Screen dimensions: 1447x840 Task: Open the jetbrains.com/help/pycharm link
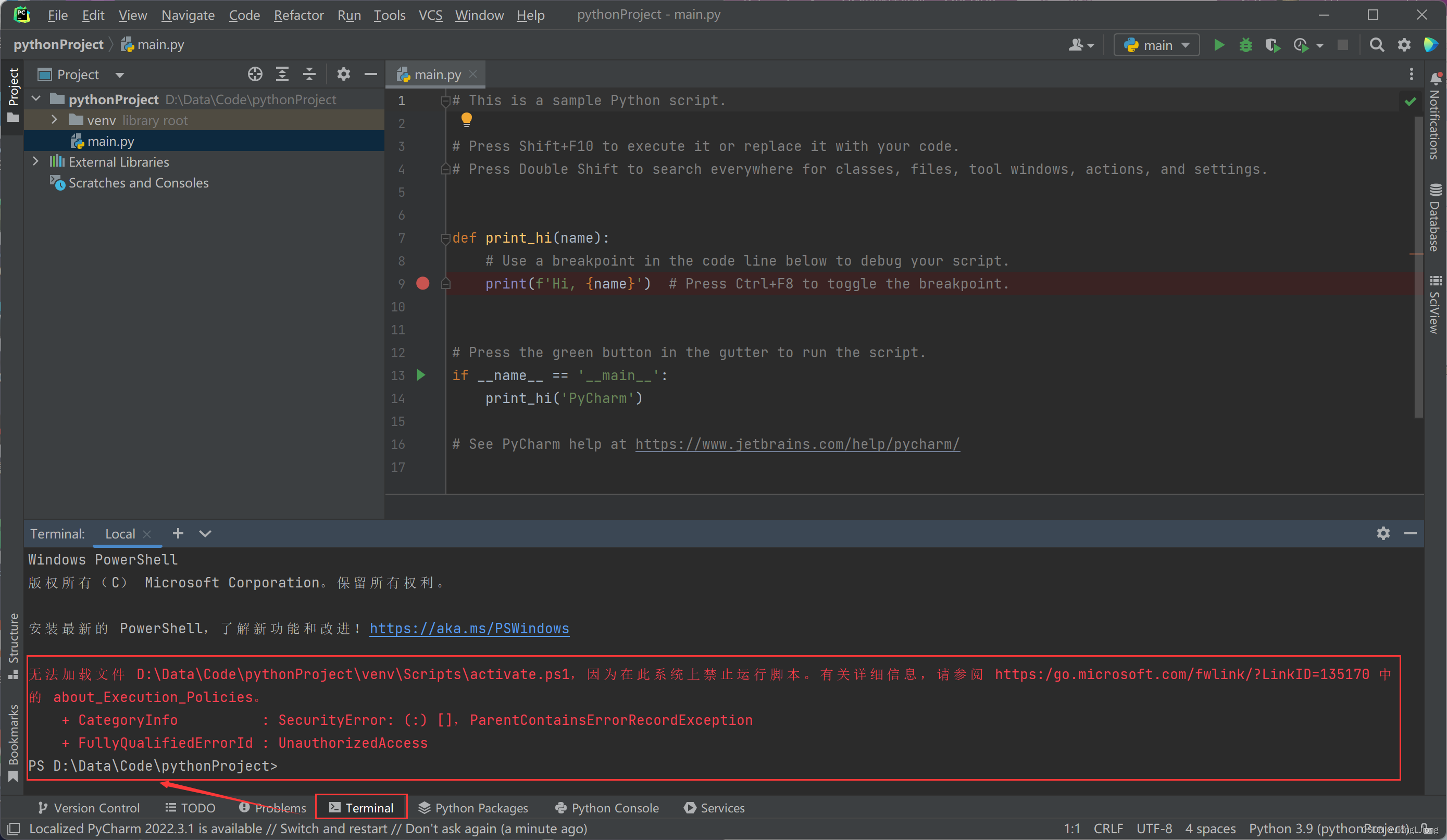tap(797, 444)
